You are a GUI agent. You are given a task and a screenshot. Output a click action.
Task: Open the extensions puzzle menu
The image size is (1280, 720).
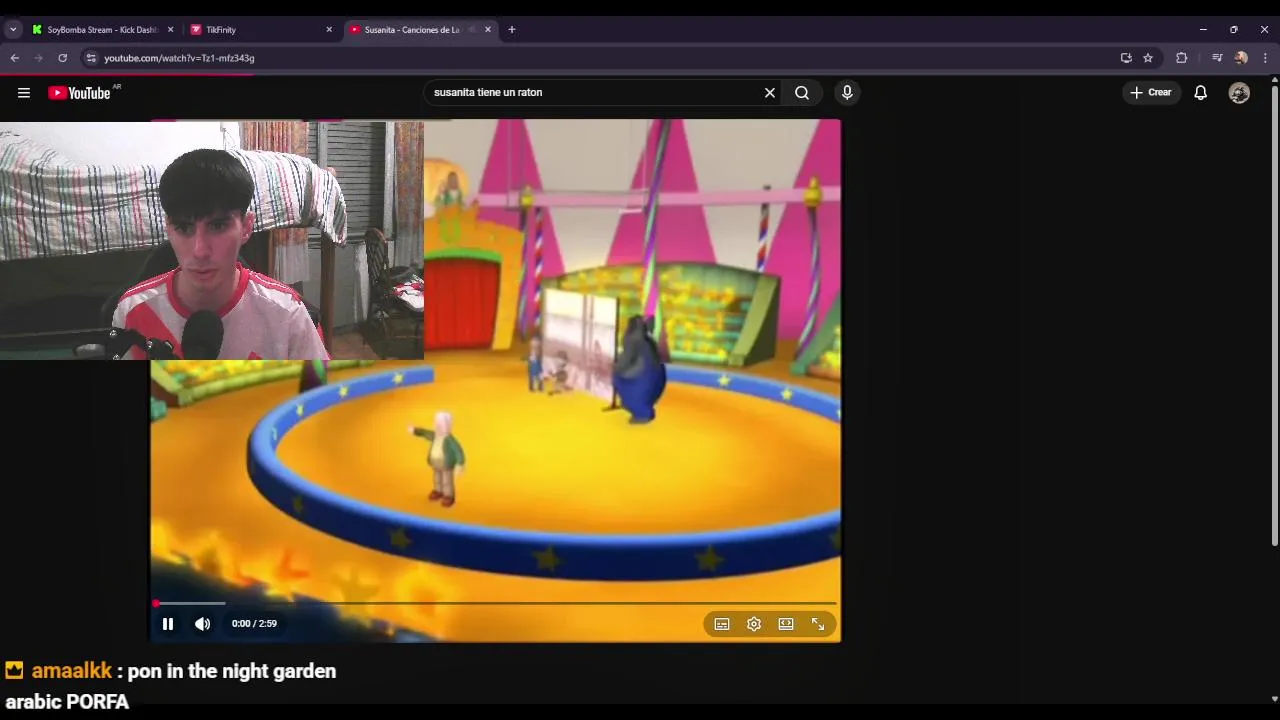click(x=1181, y=58)
